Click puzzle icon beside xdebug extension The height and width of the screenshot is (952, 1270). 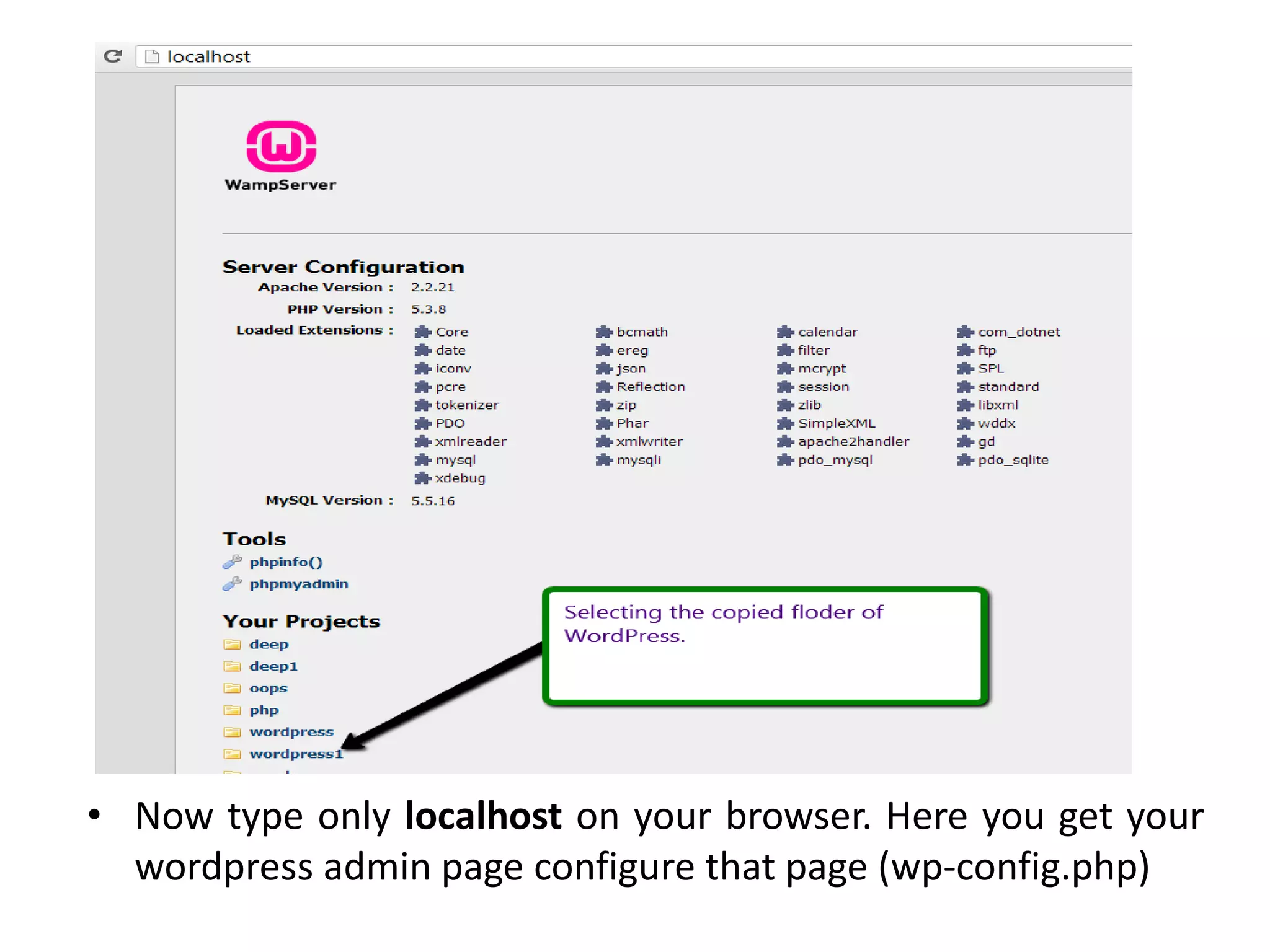click(x=422, y=478)
